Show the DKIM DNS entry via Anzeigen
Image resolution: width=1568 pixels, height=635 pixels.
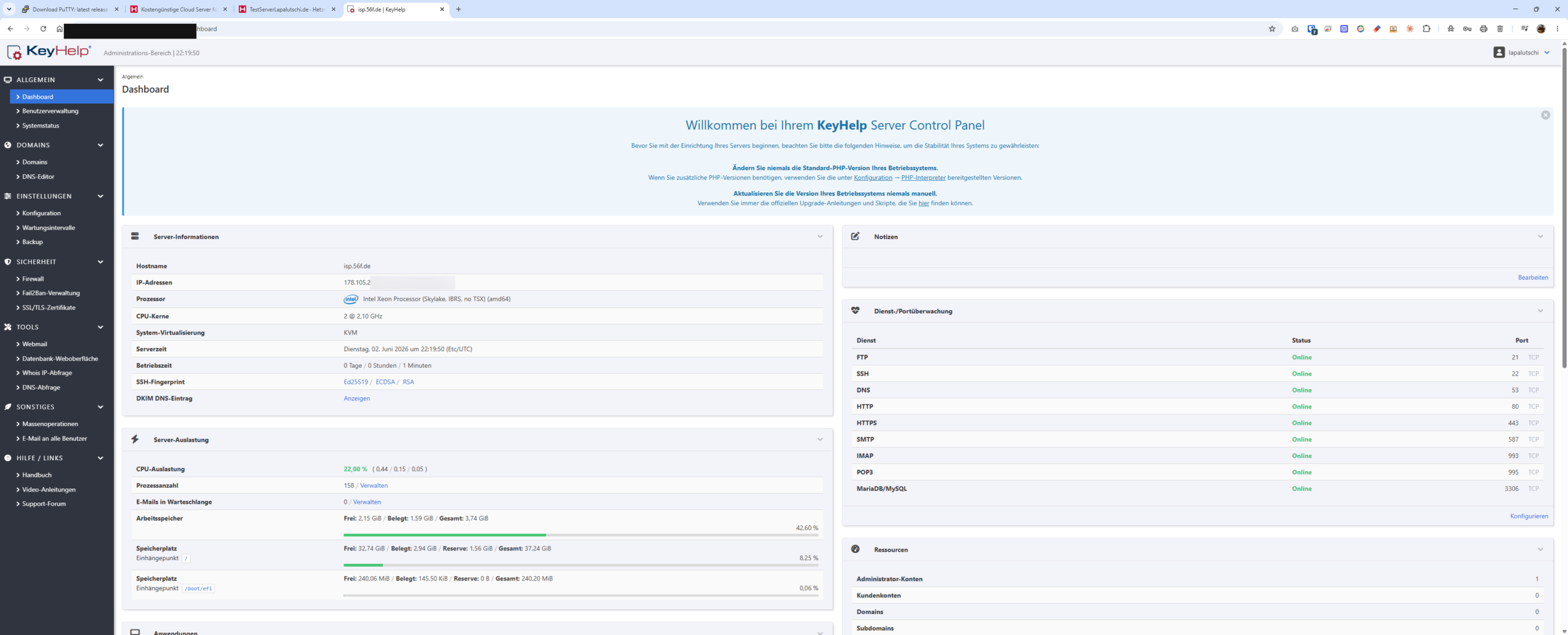(356, 398)
